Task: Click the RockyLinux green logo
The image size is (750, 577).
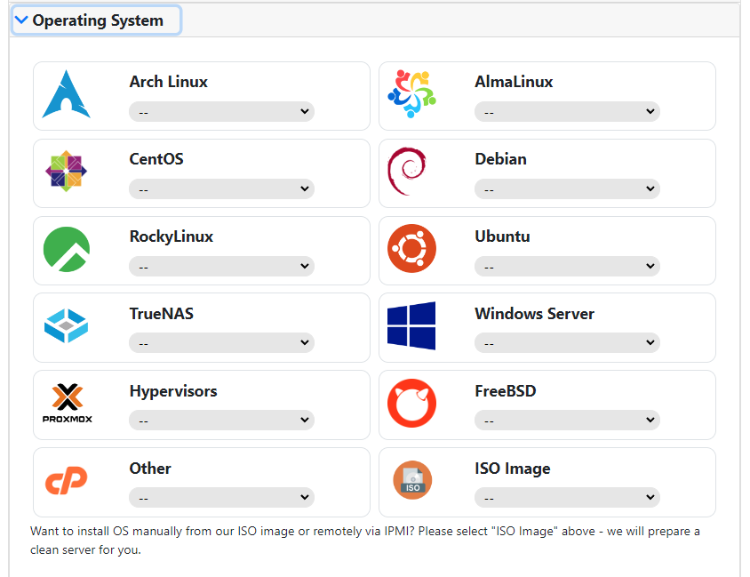Action: point(67,250)
